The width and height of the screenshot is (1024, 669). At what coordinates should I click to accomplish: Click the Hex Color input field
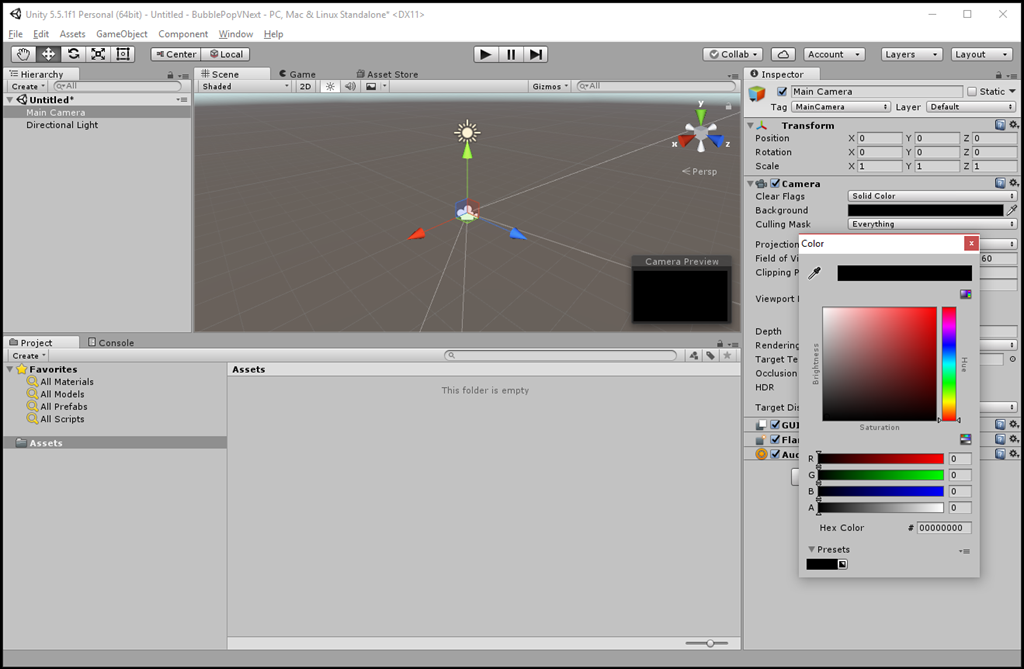point(944,528)
